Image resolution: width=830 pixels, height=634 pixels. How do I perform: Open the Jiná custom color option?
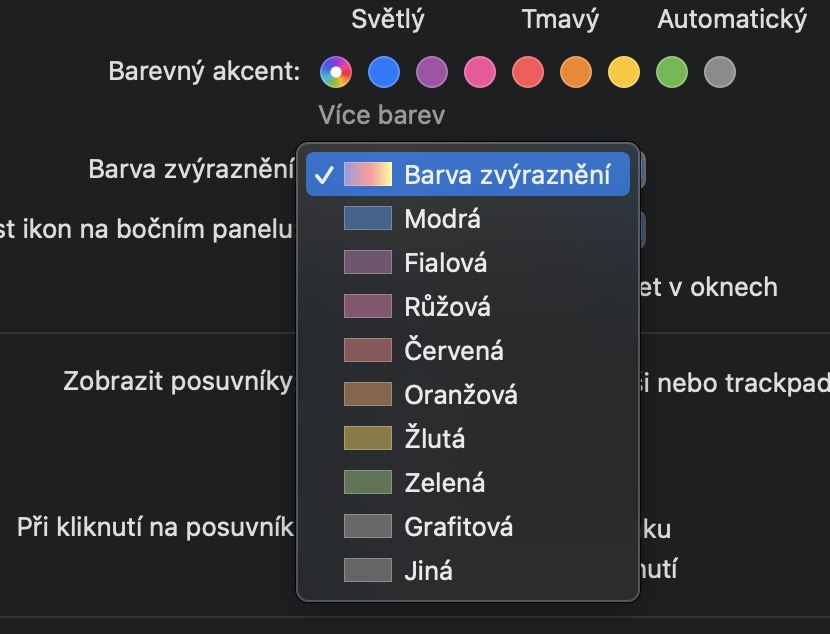coord(428,571)
